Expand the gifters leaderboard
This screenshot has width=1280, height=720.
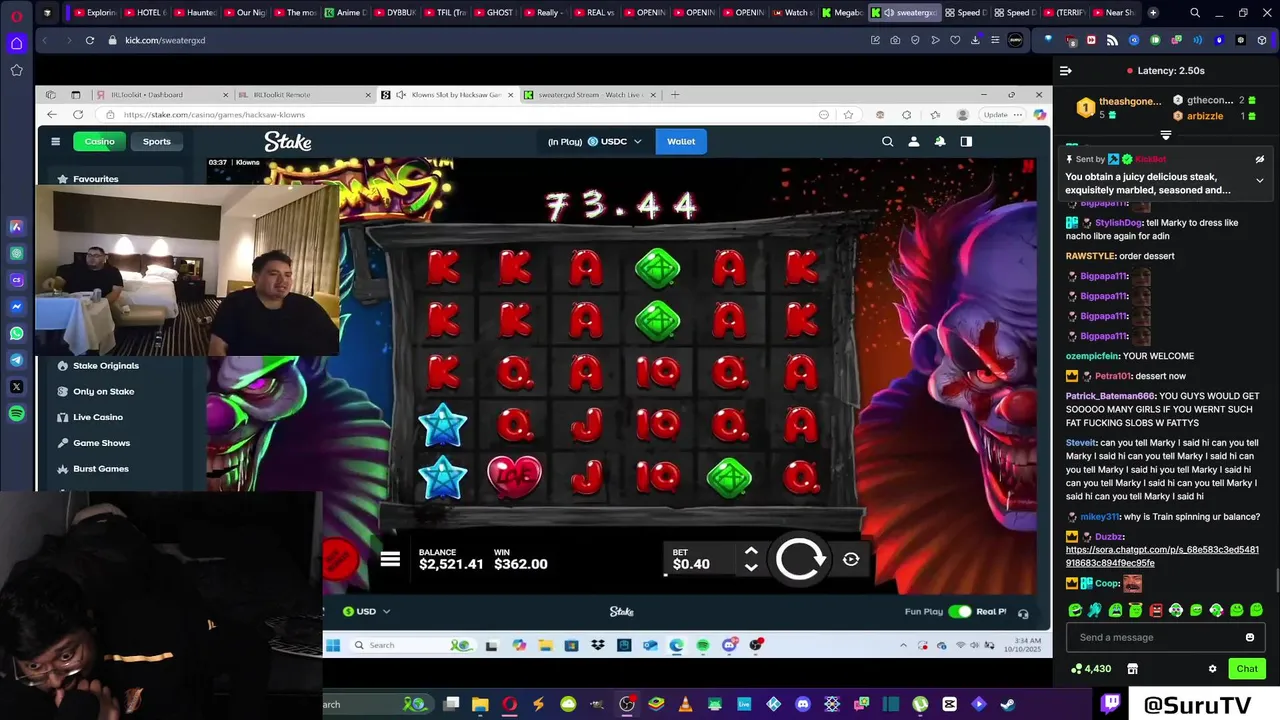1166,135
